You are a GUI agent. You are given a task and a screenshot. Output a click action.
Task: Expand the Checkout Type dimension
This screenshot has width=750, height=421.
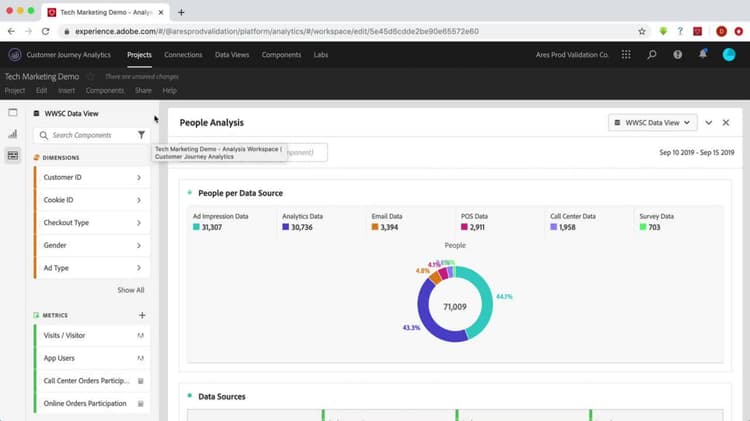click(x=139, y=223)
